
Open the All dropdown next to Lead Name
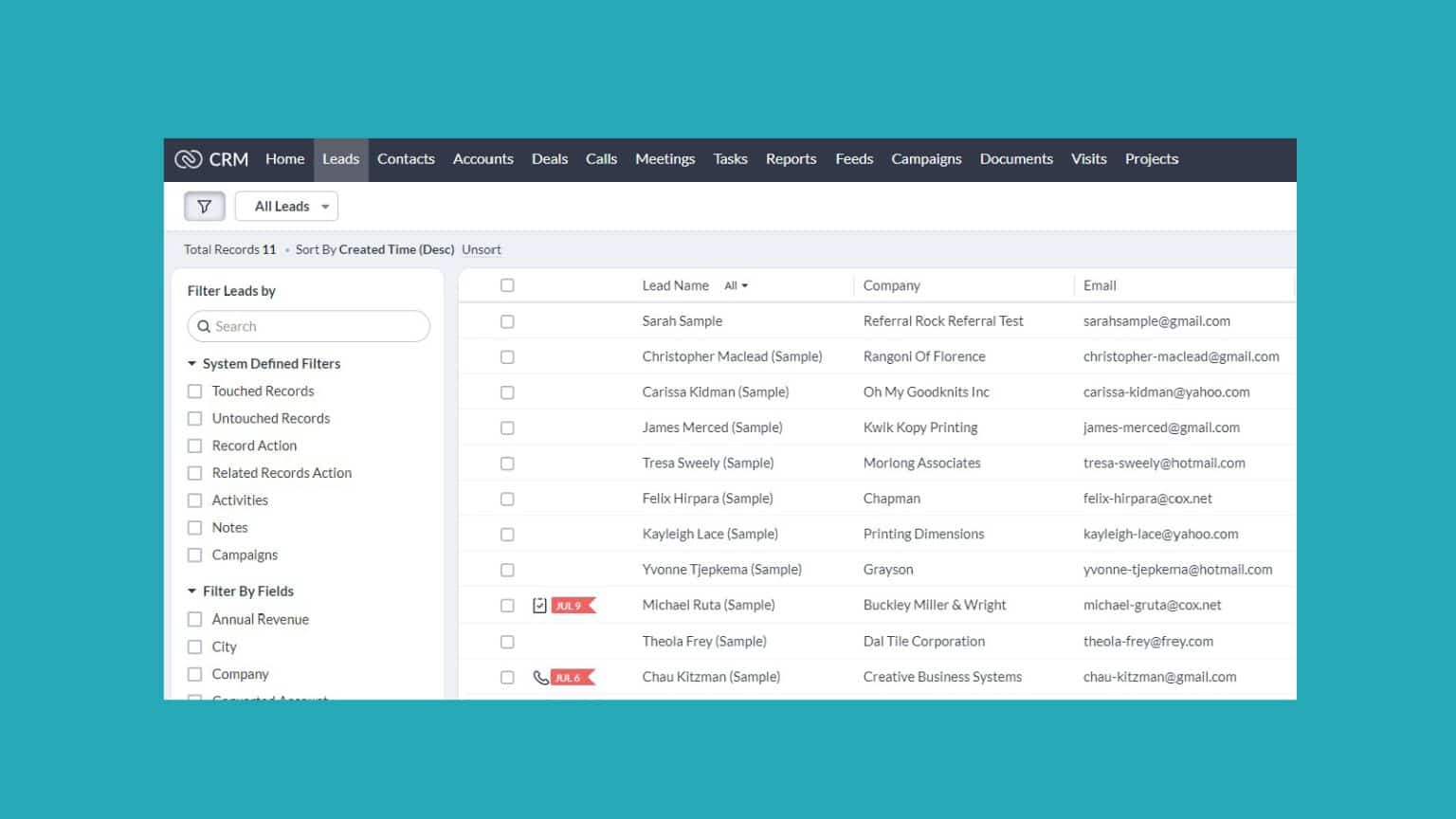(736, 285)
